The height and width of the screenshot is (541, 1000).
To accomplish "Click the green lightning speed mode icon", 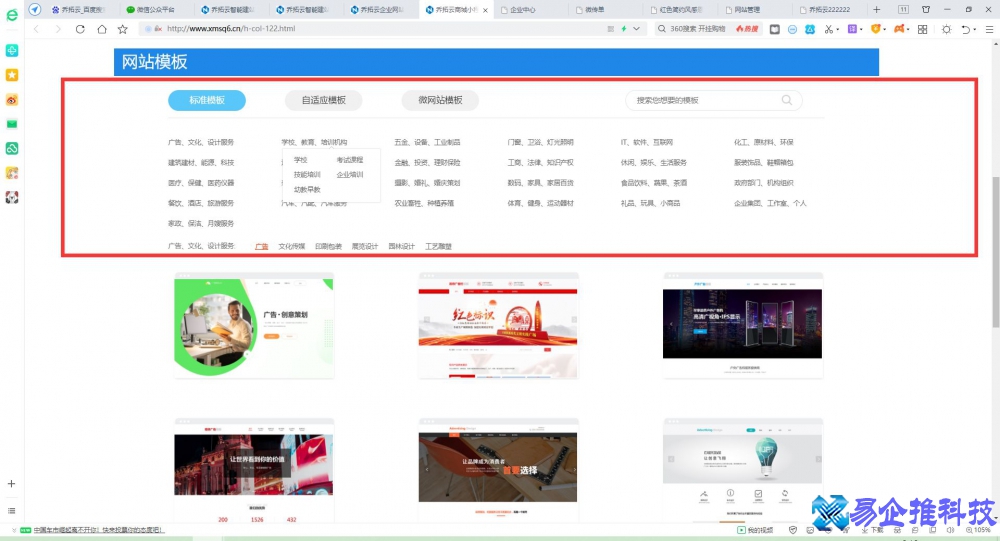I will click(624, 29).
